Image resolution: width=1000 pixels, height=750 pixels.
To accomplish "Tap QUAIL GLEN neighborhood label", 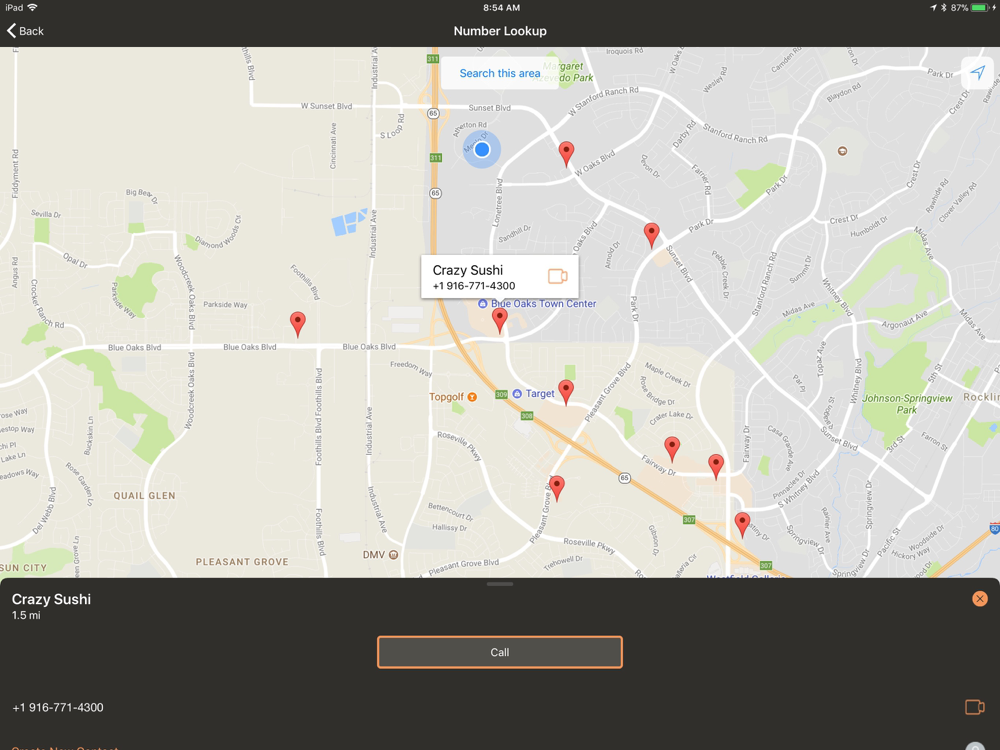I will (x=144, y=496).
